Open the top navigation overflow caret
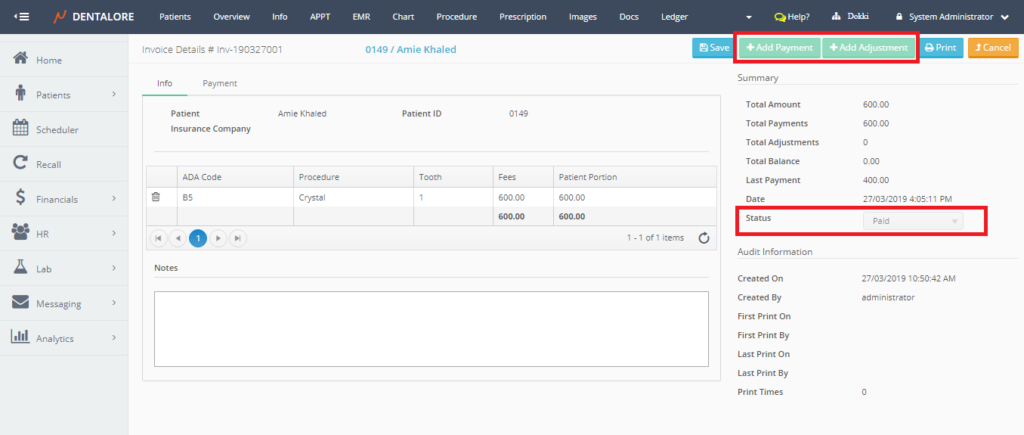The width and height of the screenshot is (1024, 435). [750, 17]
